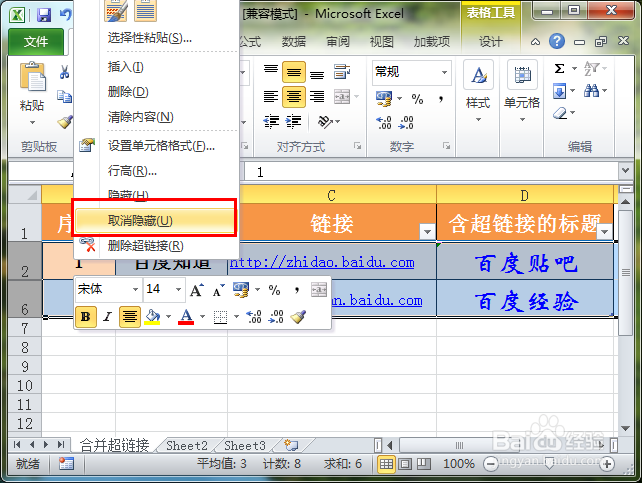Align text left in ribbon

point(271,97)
